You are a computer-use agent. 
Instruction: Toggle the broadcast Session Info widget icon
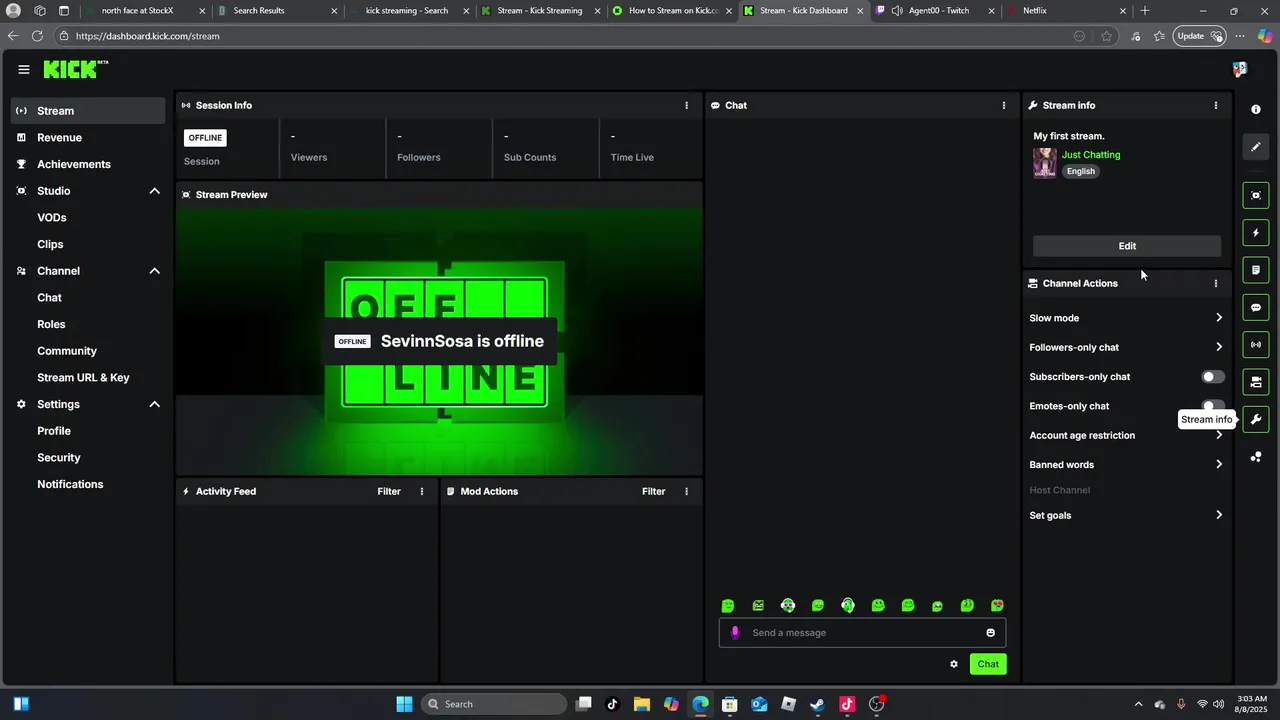pos(1256,345)
